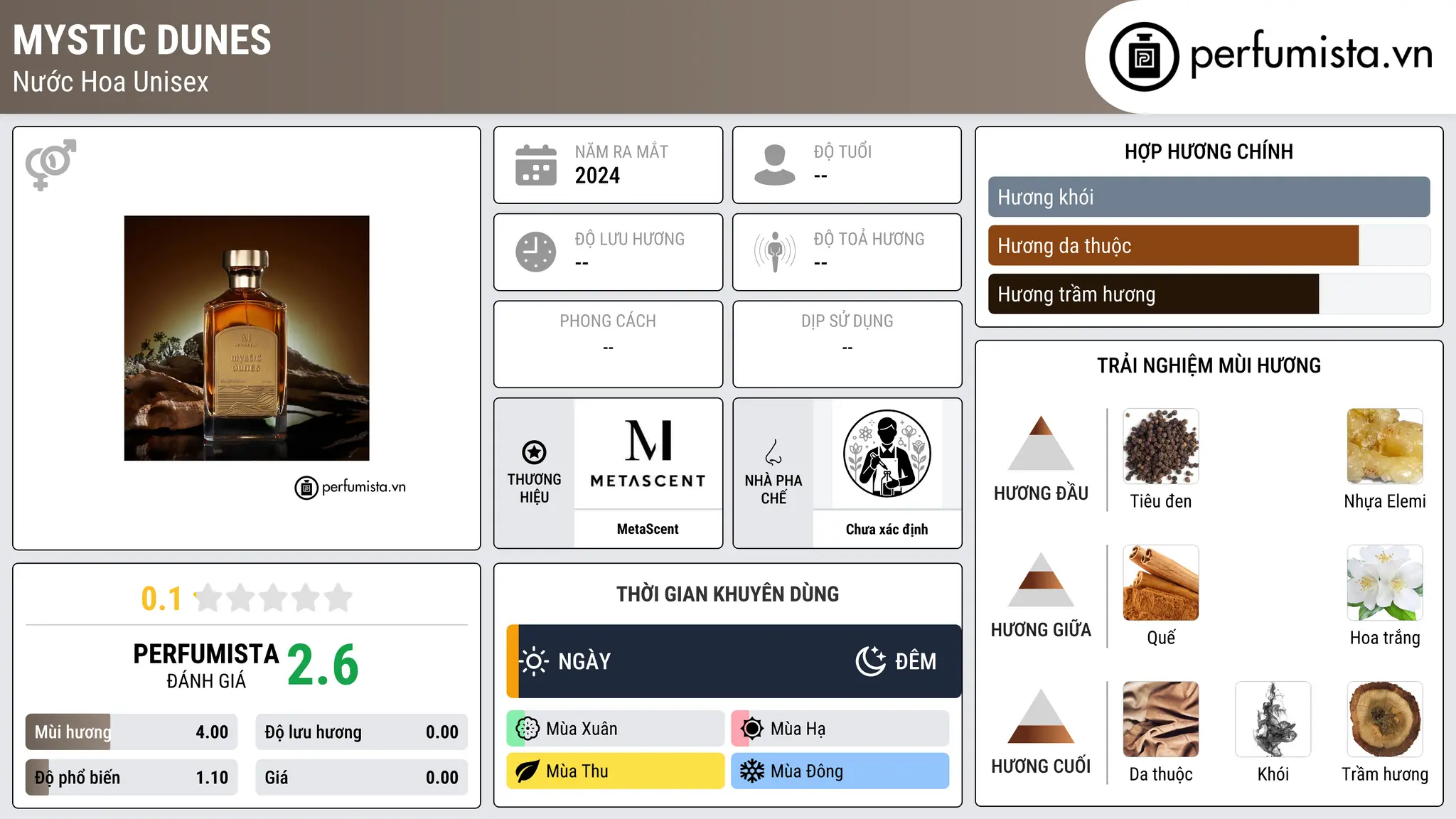Viewport: 1456px width, 819px height.
Task: Click the Phong cách card
Action: click(x=608, y=344)
